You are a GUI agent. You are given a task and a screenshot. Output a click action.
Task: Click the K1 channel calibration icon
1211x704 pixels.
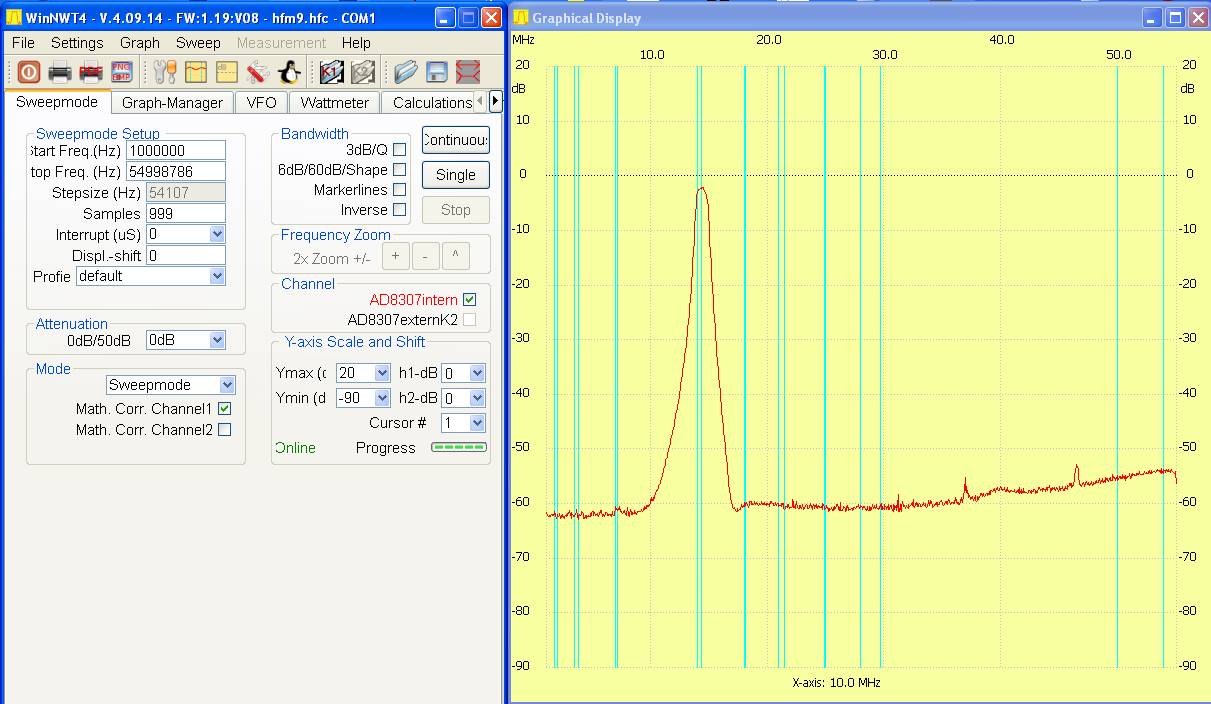coord(332,72)
